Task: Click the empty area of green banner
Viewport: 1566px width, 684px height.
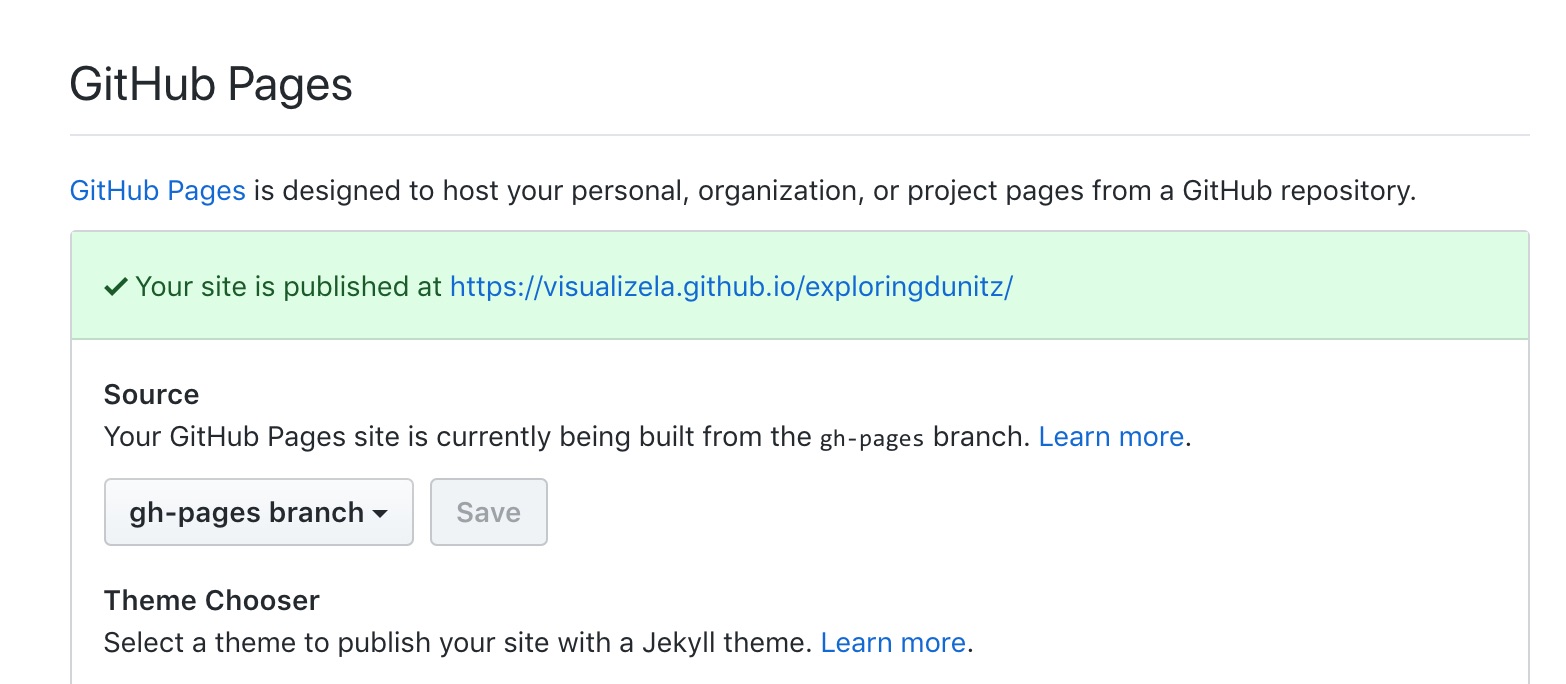Action: (x=1270, y=287)
